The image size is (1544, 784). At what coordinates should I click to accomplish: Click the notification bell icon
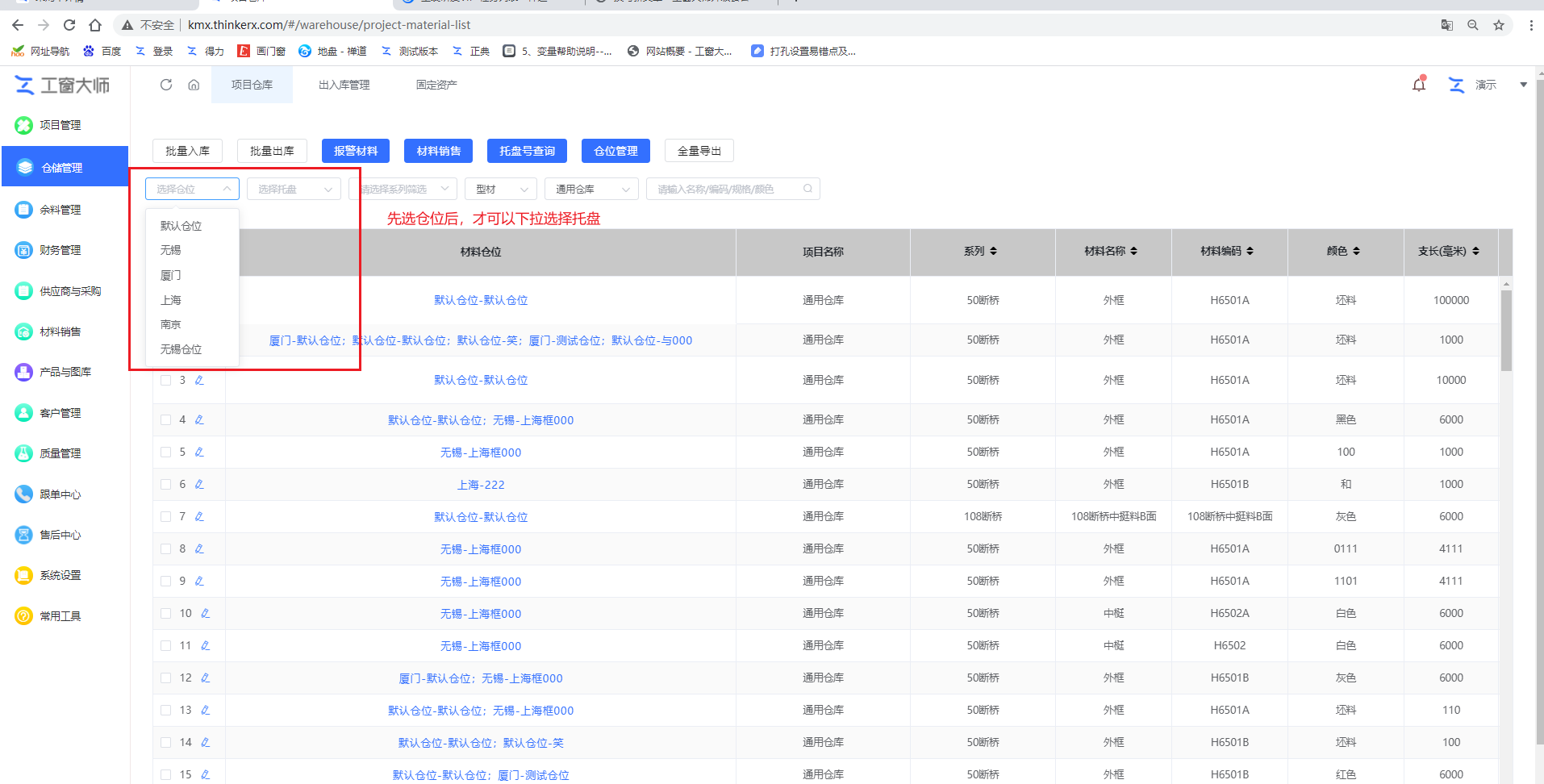click(1419, 85)
